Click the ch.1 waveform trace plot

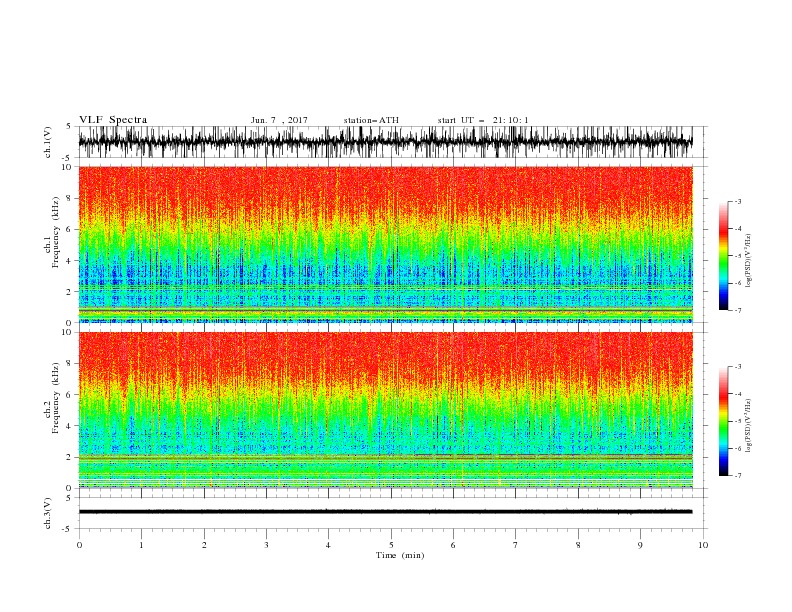(385, 142)
